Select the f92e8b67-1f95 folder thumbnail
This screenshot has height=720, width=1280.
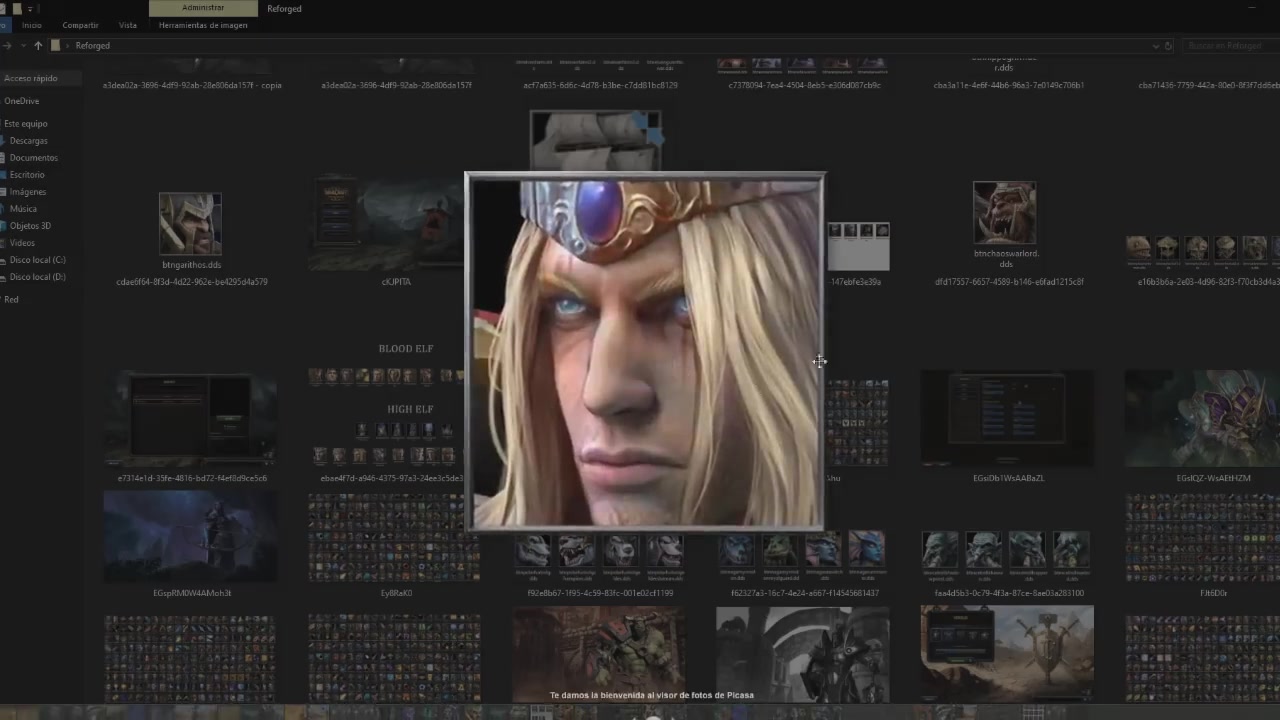coord(599,558)
